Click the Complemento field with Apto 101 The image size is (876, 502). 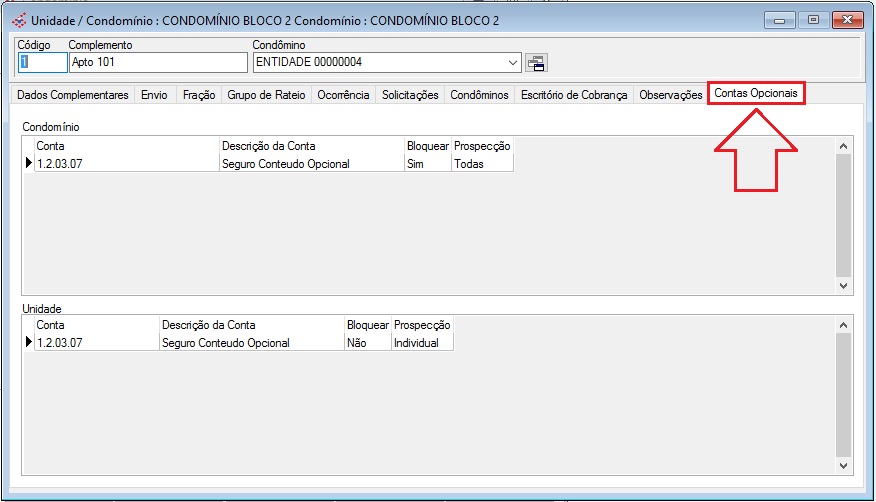coord(157,63)
